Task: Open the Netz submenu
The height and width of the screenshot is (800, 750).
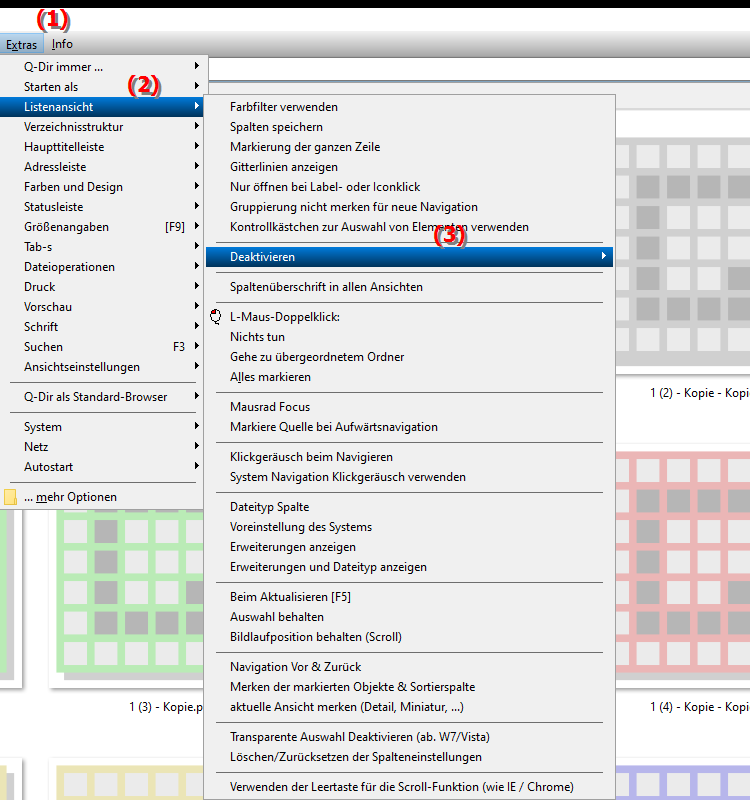Action: [x=102, y=447]
